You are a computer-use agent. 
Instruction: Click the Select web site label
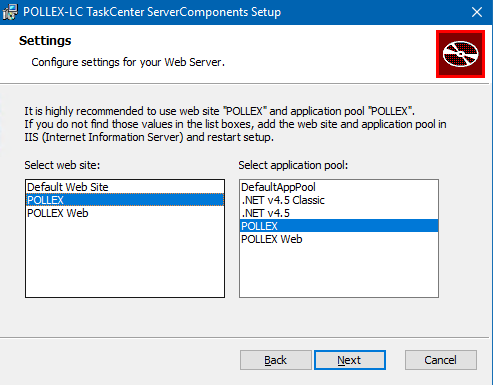pyautogui.click(x=62, y=165)
